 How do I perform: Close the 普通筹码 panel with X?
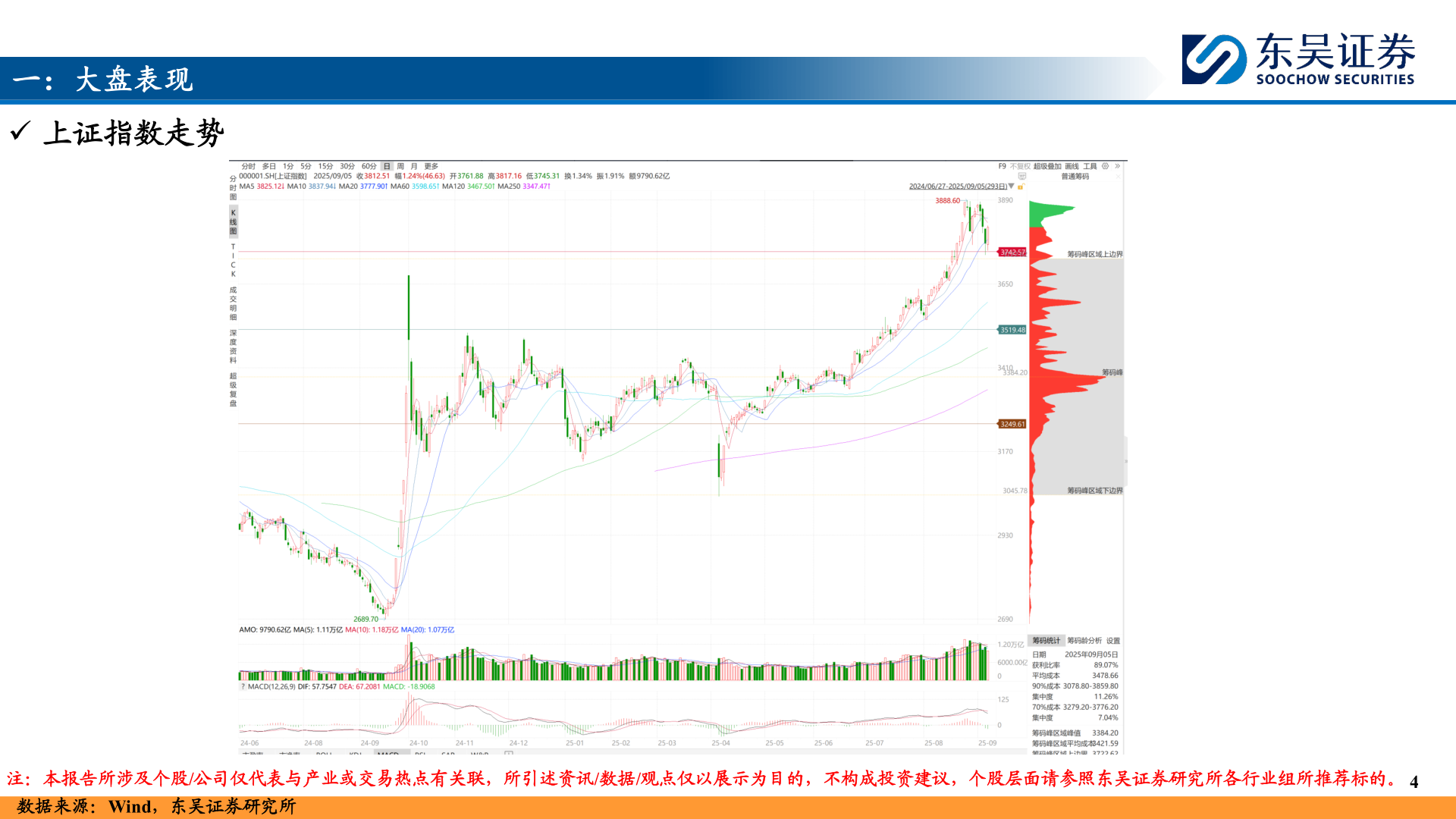tap(1118, 177)
